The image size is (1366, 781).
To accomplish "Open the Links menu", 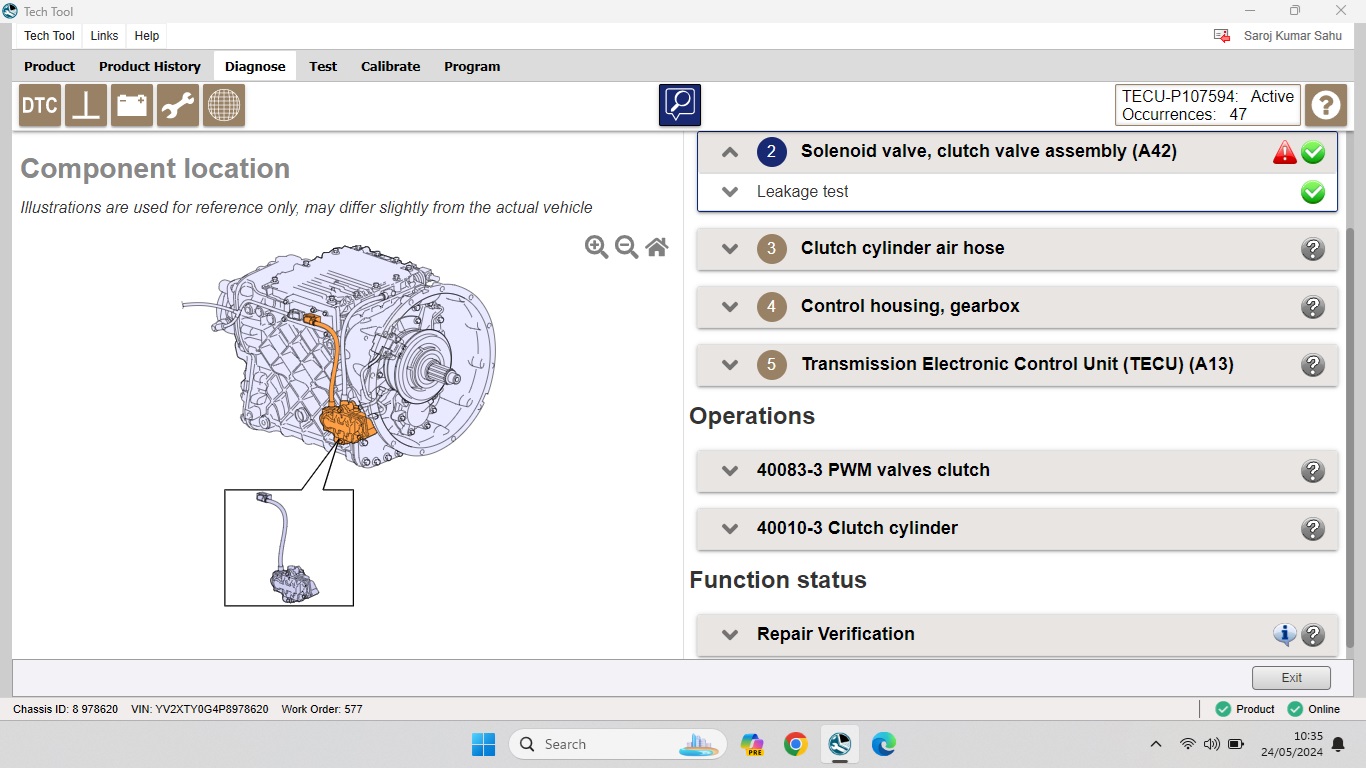I will tap(104, 35).
